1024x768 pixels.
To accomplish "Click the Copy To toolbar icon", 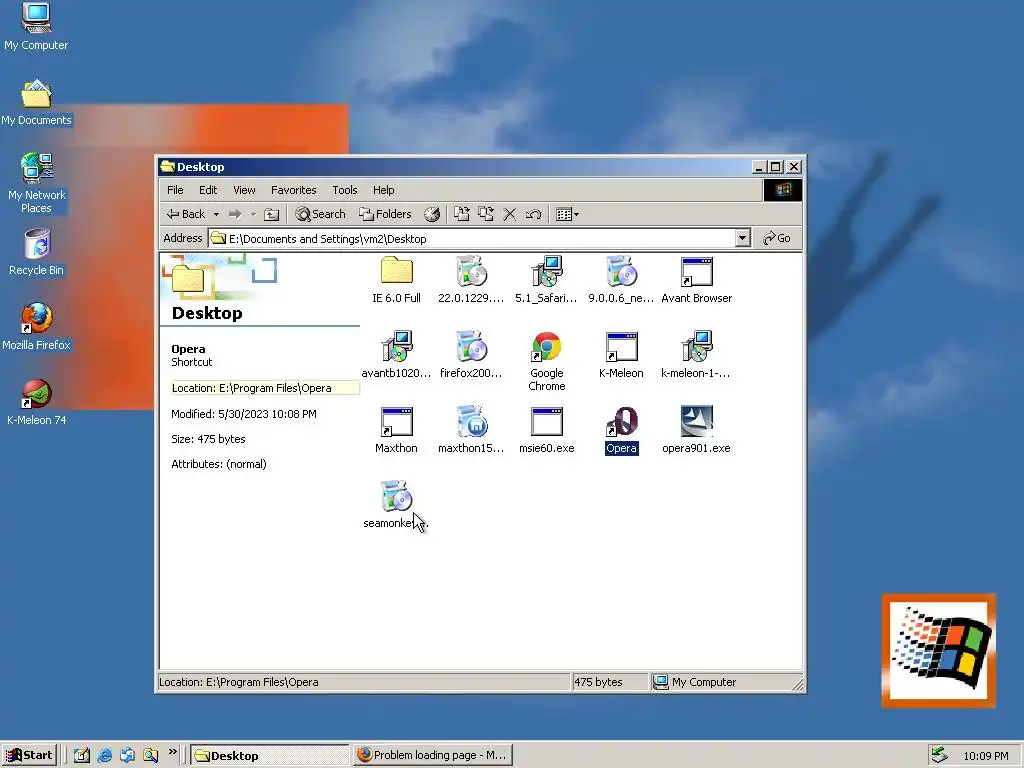I will (485, 214).
